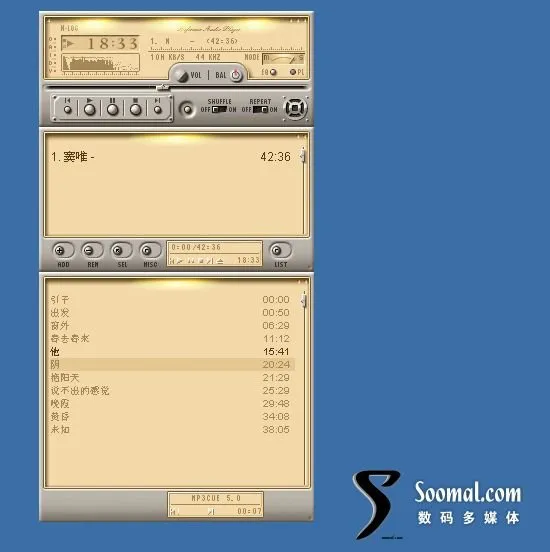Click the eject/open round button beside Shuffle
Screen dimensions: 550x552
tap(187, 109)
